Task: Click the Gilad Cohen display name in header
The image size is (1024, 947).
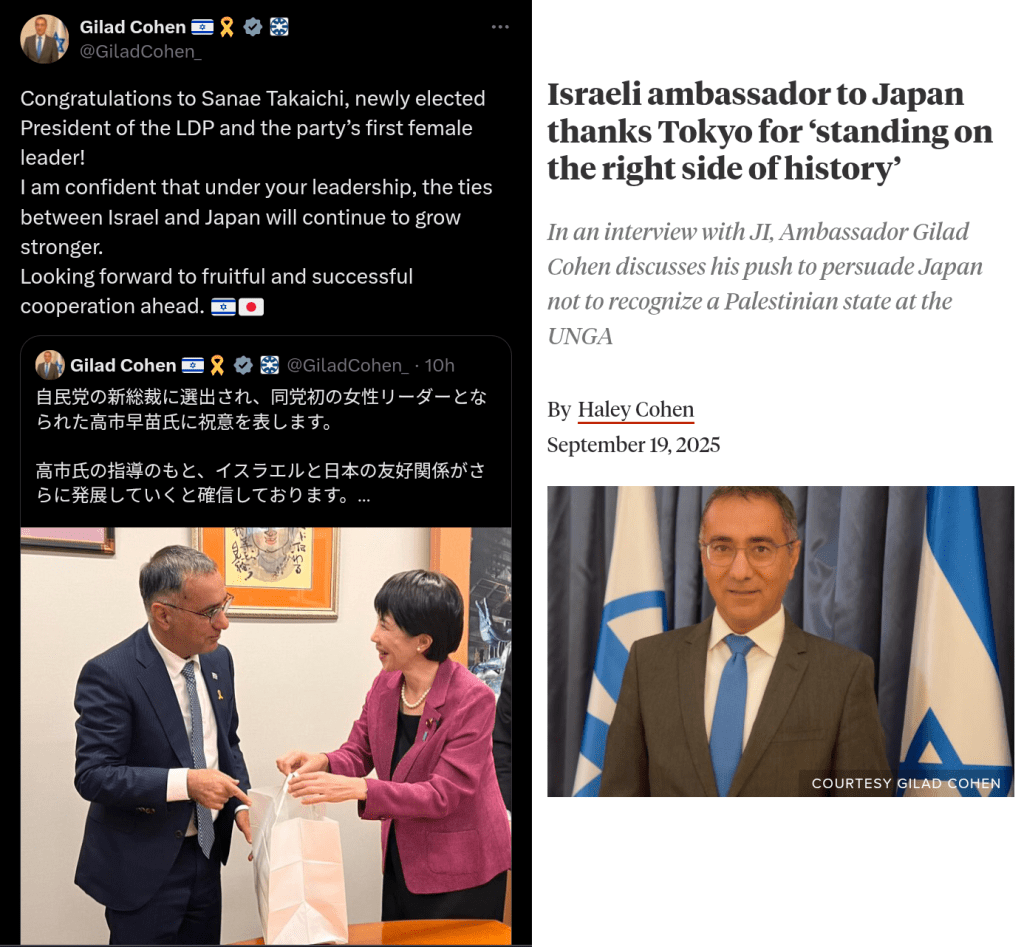Action: (x=133, y=27)
